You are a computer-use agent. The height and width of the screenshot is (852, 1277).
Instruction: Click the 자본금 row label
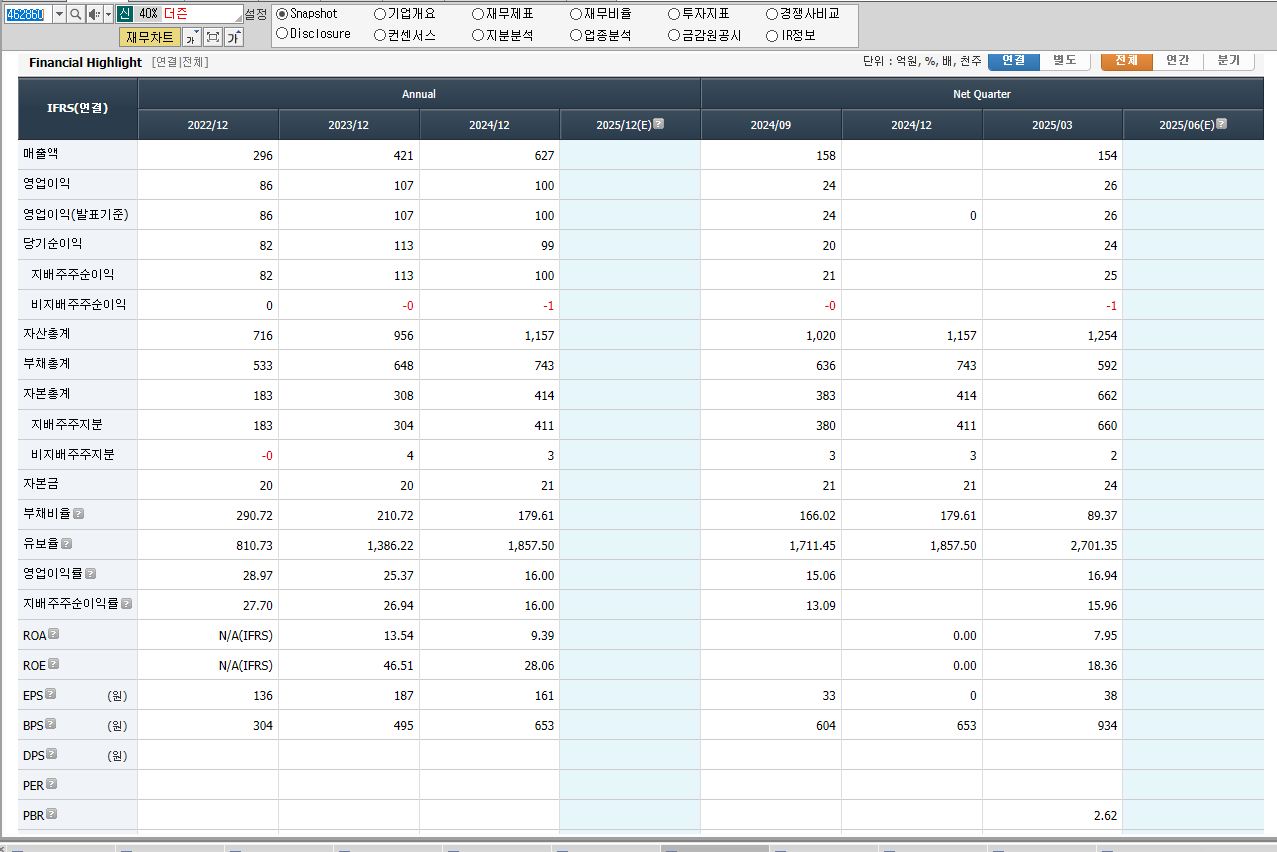[x=40, y=483]
